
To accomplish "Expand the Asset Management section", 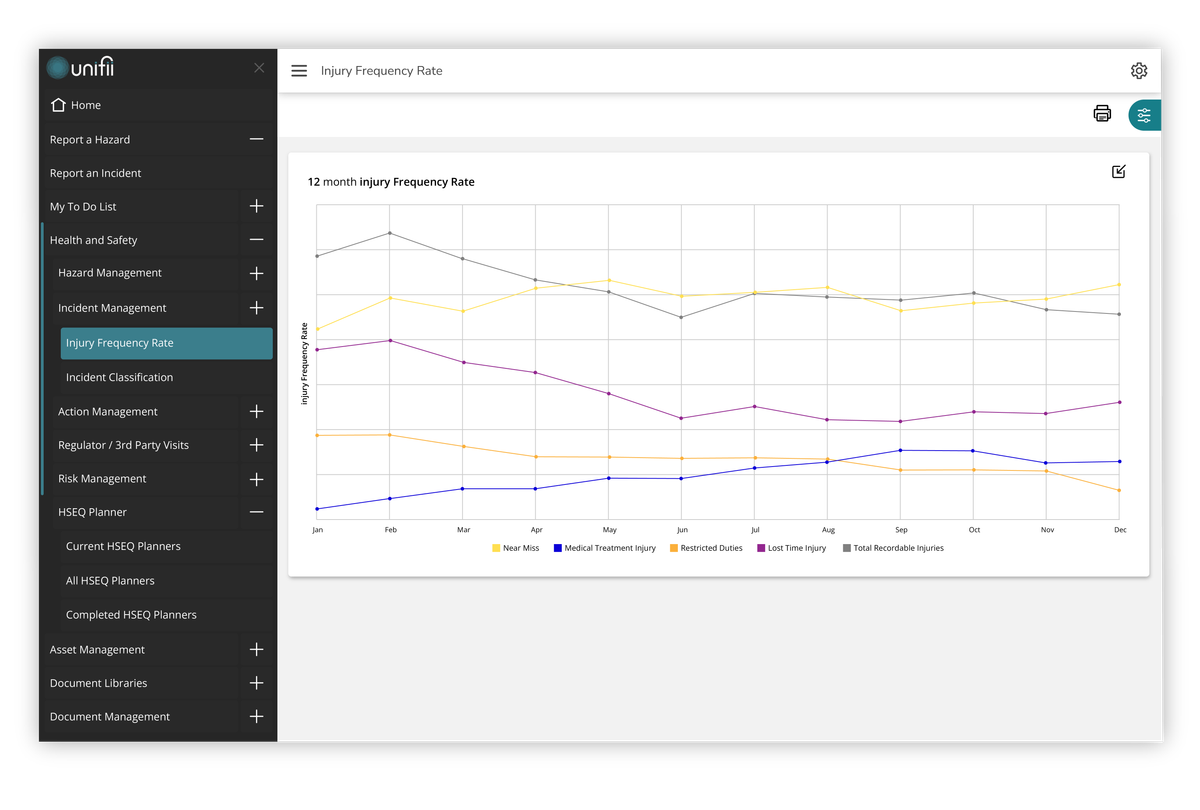I will (x=256, y=650).
